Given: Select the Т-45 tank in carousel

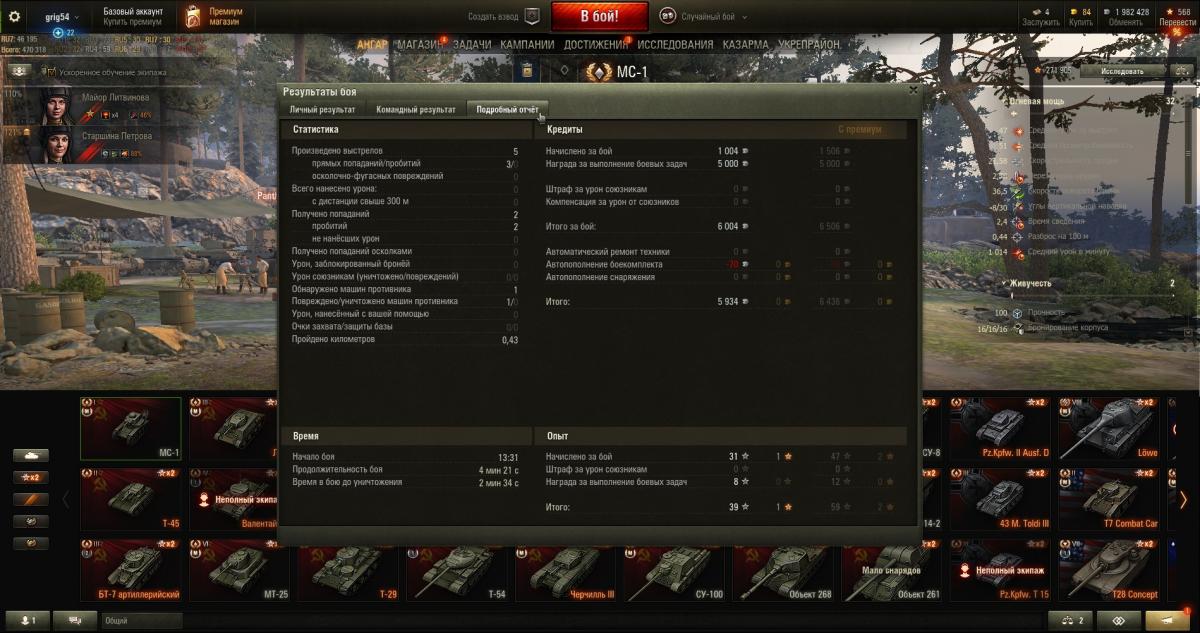Looking at the screenshot, I should coord(131,499).
